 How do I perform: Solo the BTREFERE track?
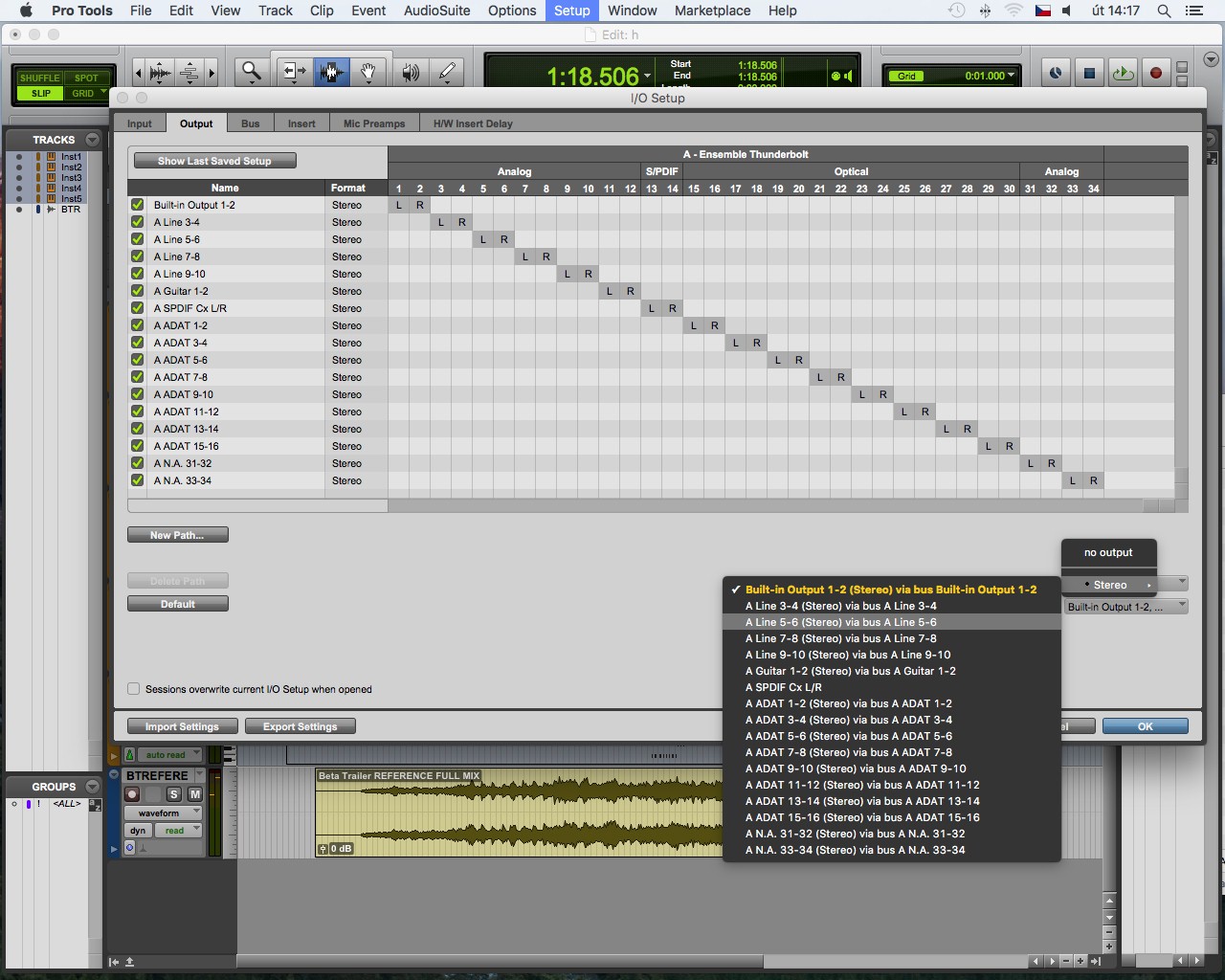[174, 794]
